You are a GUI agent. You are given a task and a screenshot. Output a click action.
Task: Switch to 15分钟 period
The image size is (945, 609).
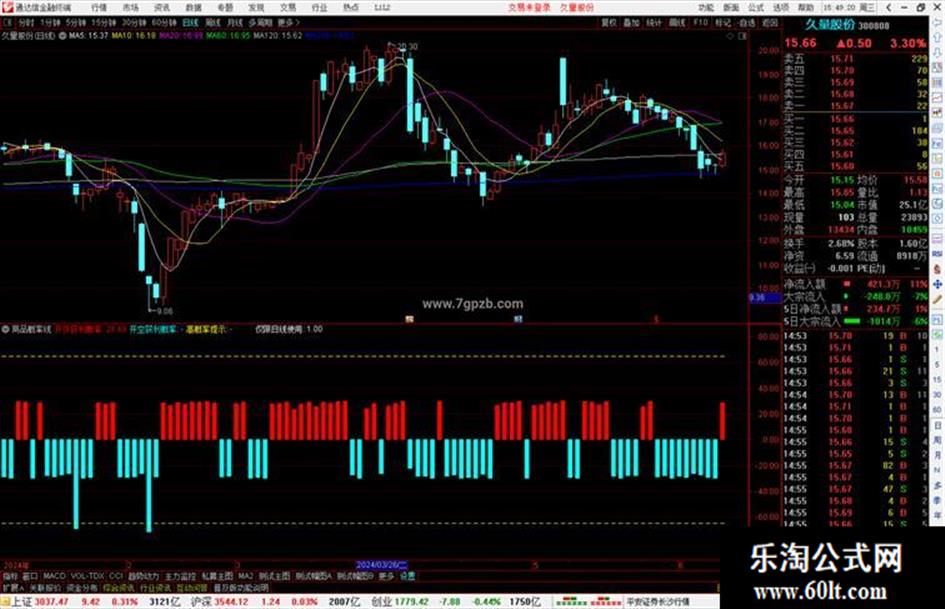[x=104, y=22]
